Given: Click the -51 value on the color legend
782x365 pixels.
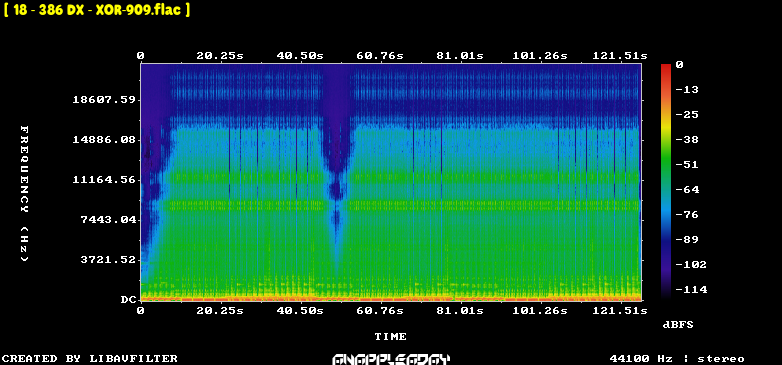Looking at the screenshot, I should 688,165.
